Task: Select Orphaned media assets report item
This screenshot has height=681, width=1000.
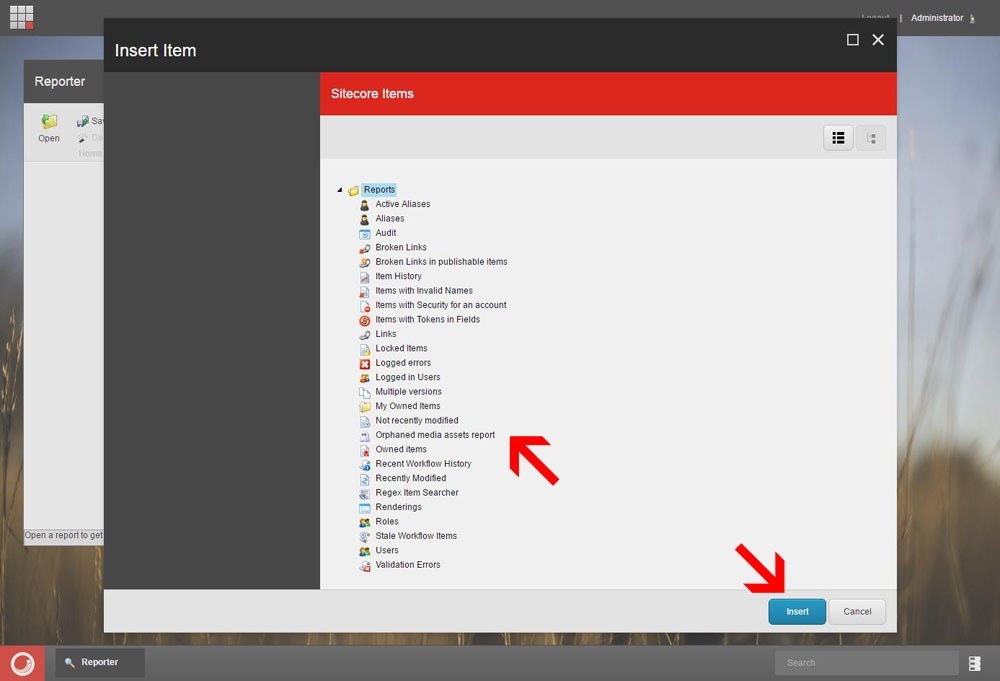Action: coord(435,435)
